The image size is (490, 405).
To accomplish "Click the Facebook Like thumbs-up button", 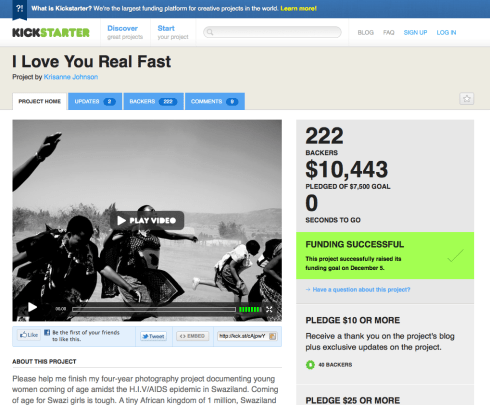I will coord(29,335).
